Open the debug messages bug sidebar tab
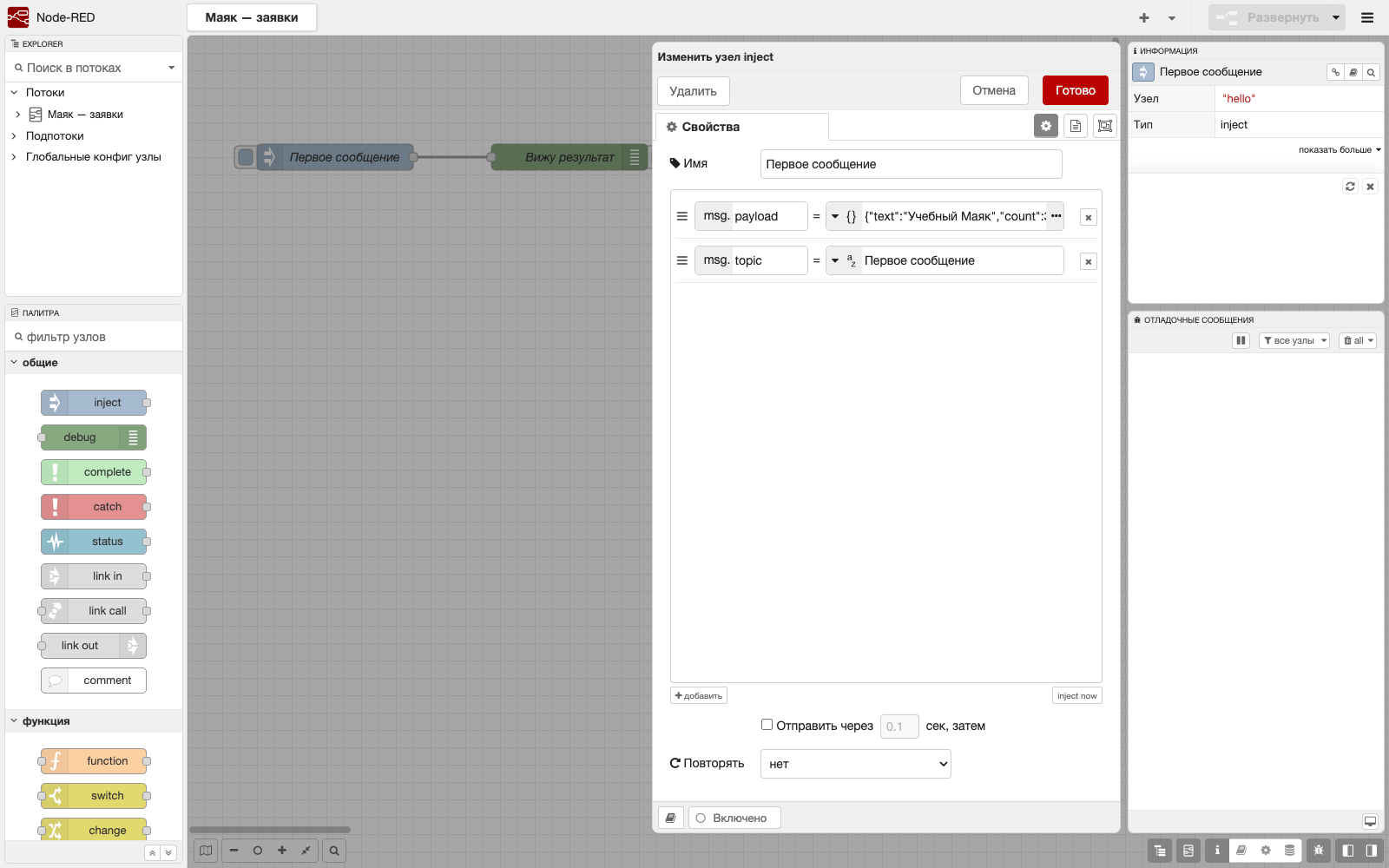 (x=1319, y=851)
